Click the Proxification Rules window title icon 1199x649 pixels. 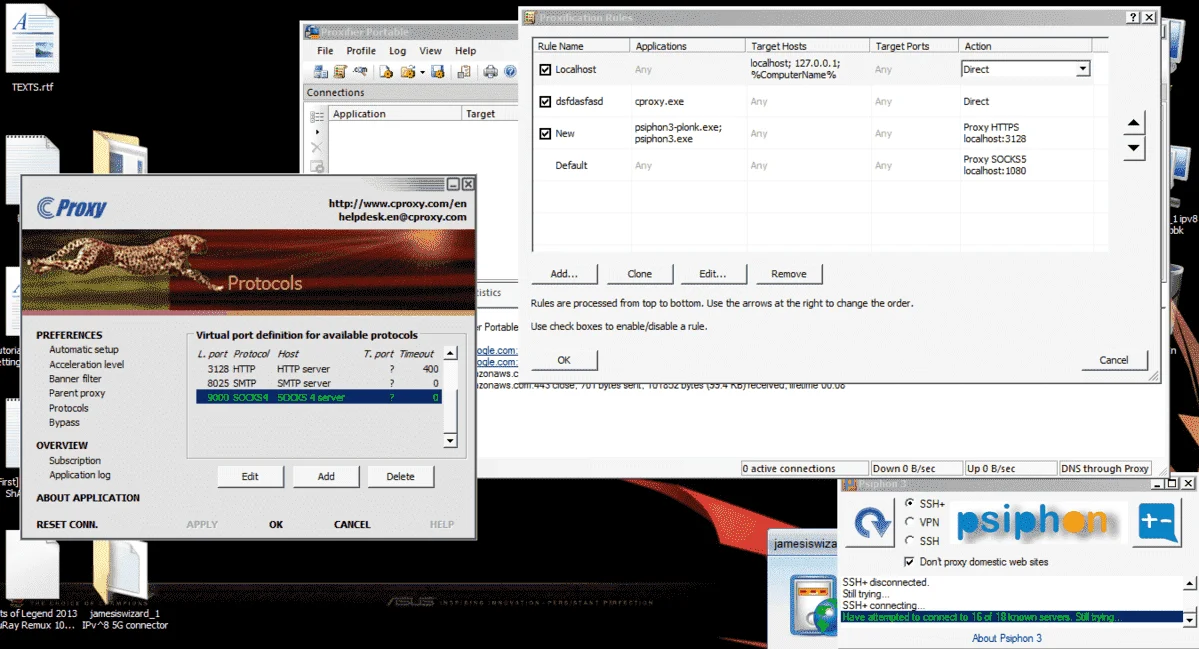point(529,18)
